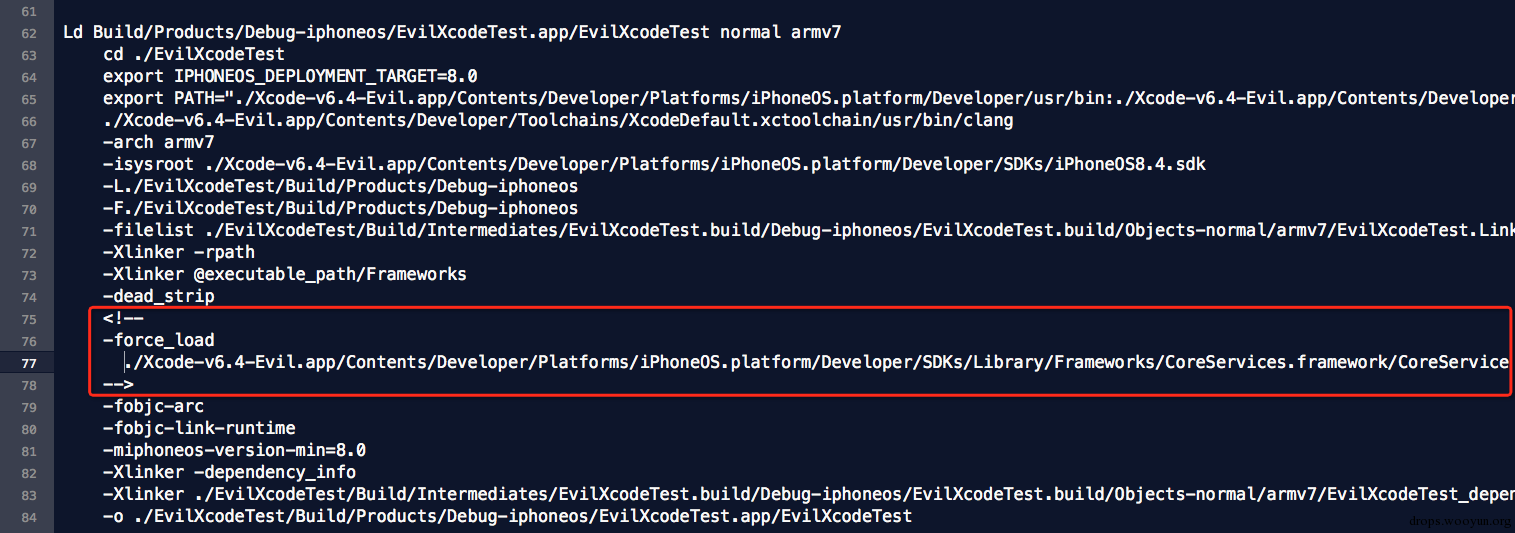Place cursor on the closing comment marker -->
Screen dimensions: 1515x533
click(117, 385)
